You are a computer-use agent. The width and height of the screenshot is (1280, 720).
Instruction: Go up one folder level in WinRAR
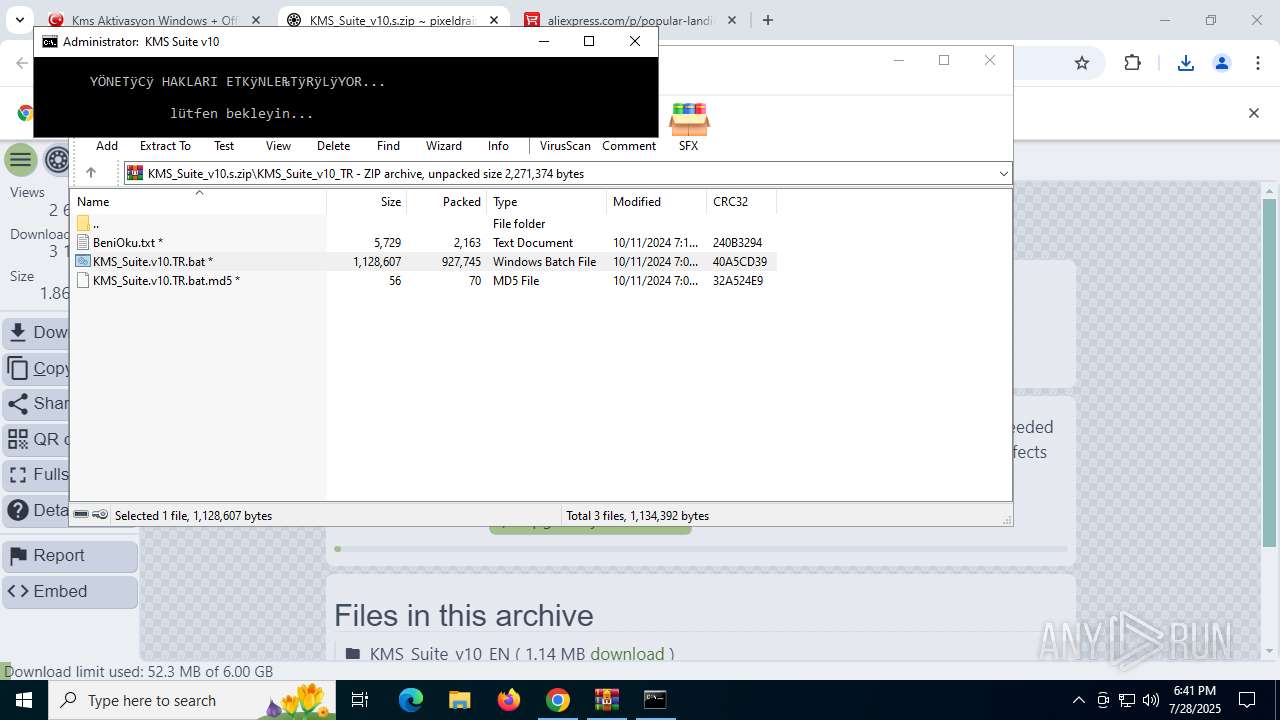coord(91,173)
